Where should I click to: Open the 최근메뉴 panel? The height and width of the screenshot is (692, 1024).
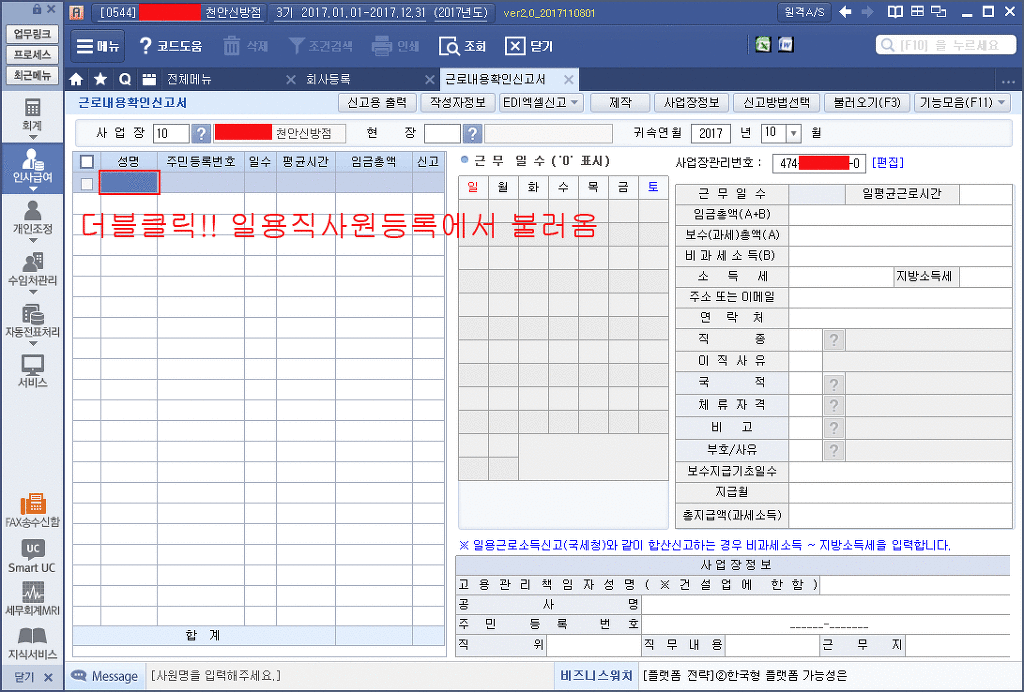[x=32, y=74]
